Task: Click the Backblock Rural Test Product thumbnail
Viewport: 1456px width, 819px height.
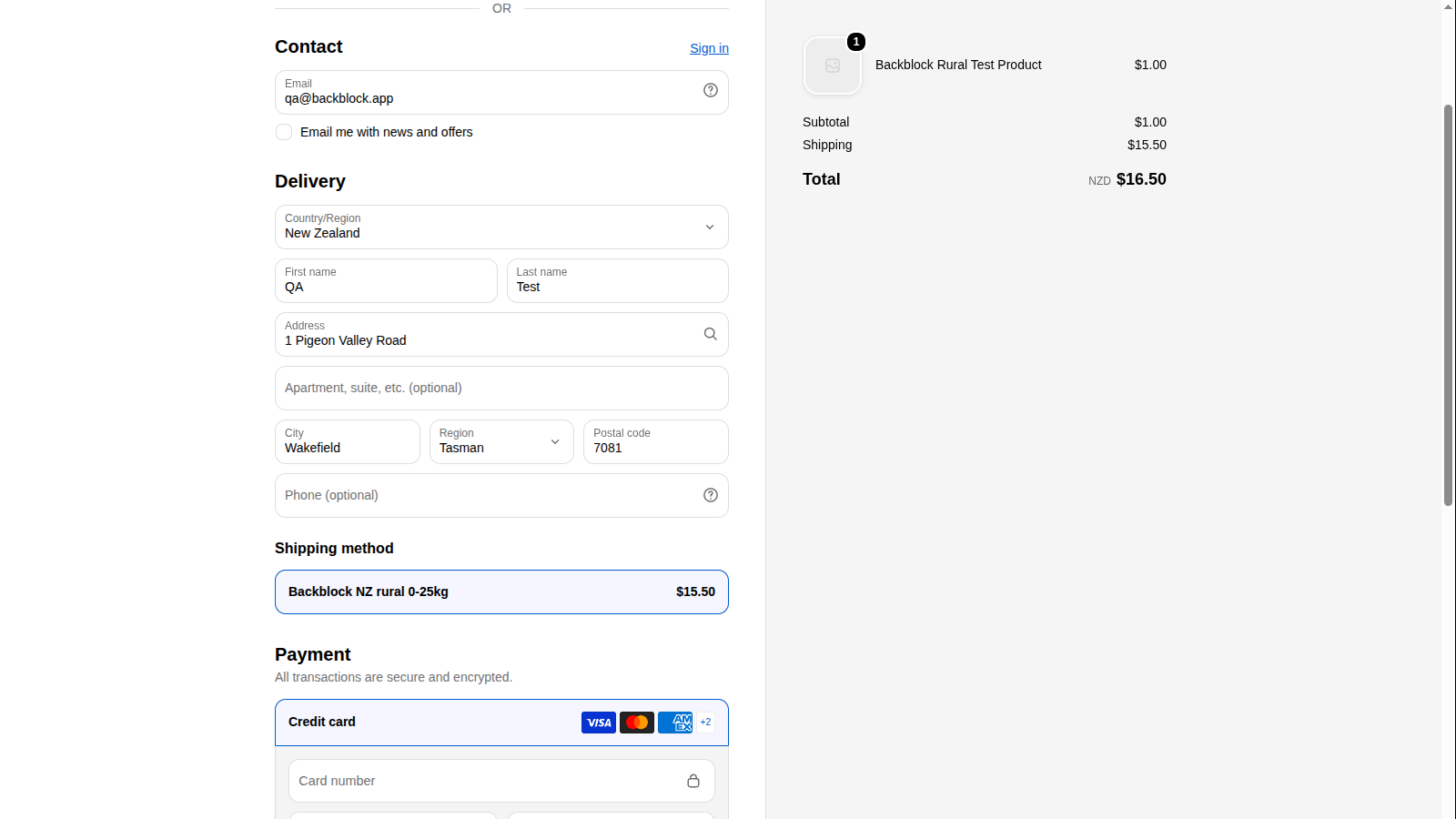Action: coord(833,66)
